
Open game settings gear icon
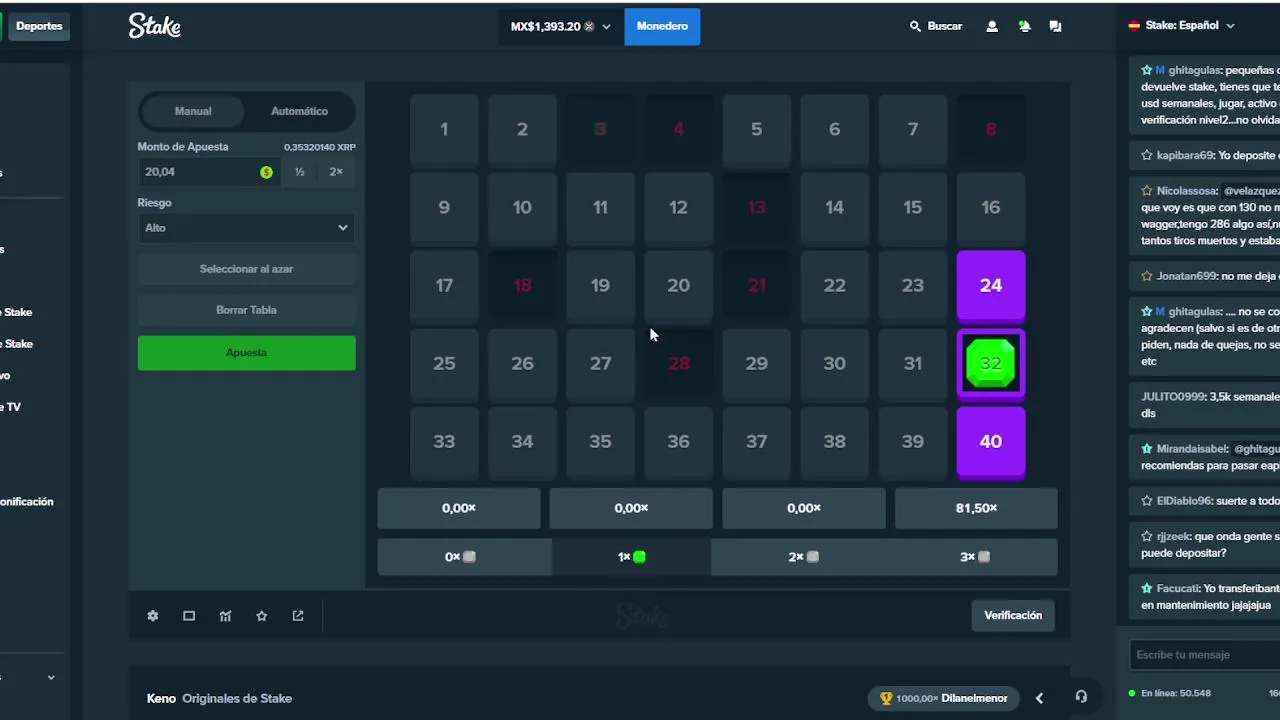tap(153, 616)
